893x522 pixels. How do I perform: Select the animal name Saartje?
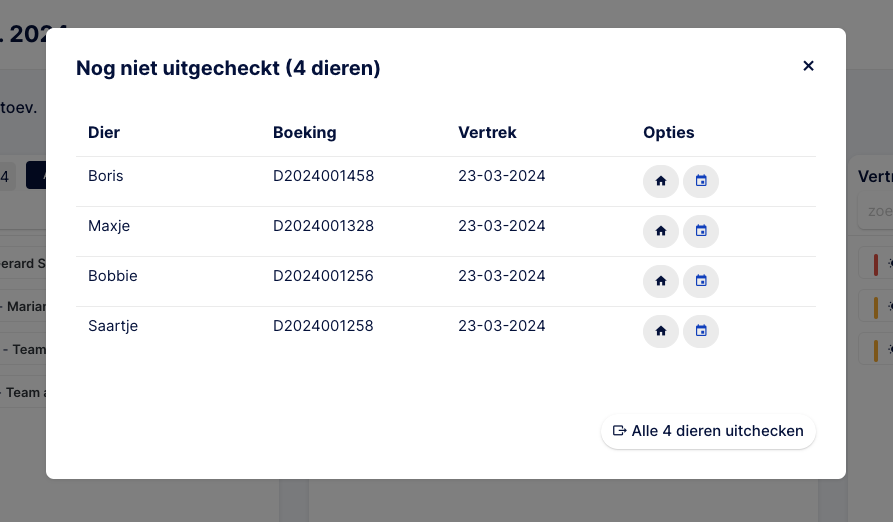tap(113, 326)
